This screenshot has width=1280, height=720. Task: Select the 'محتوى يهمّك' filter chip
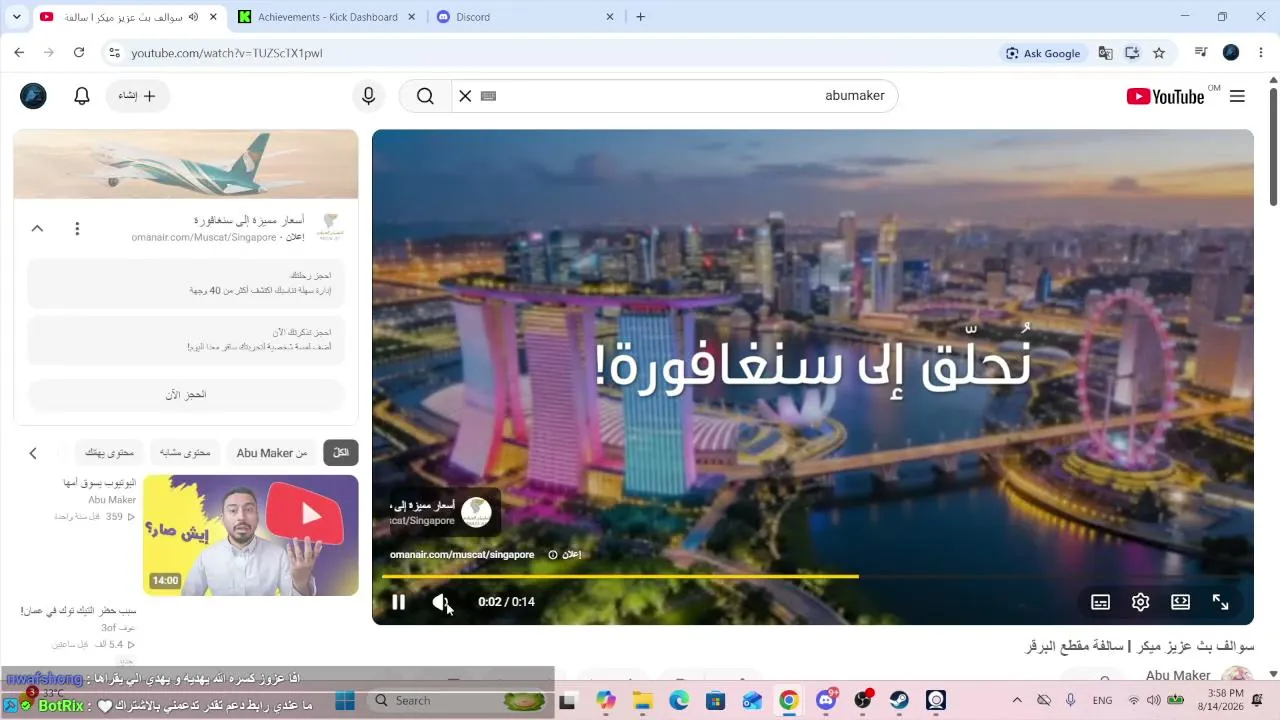tap(109, 453)
